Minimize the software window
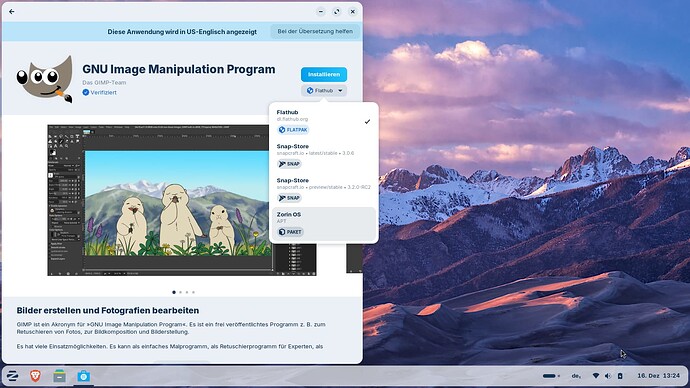The width and height of the screenshot is (690, 388). pos(321,12)
